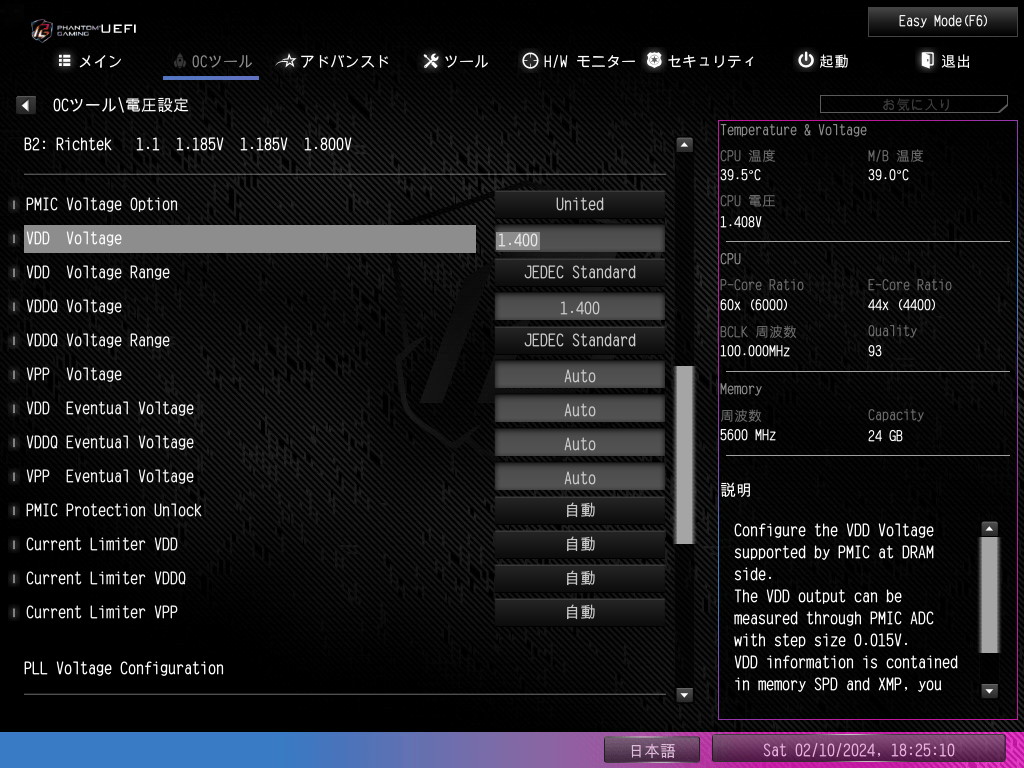Click the PLL Voltage Configuration heading
The width and height of the screenshot is (1024, 768).
coord(123,668)
